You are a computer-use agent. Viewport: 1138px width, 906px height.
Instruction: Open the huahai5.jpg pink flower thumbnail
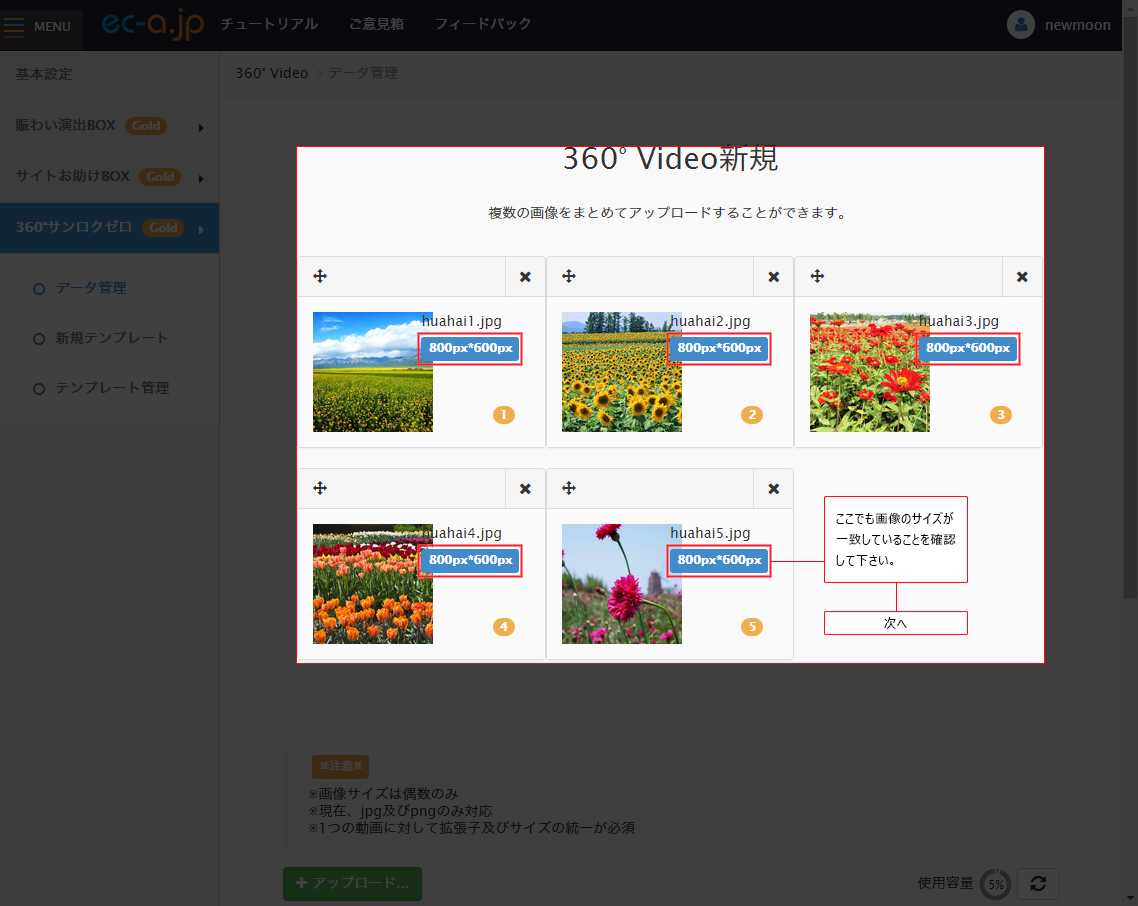621,584
